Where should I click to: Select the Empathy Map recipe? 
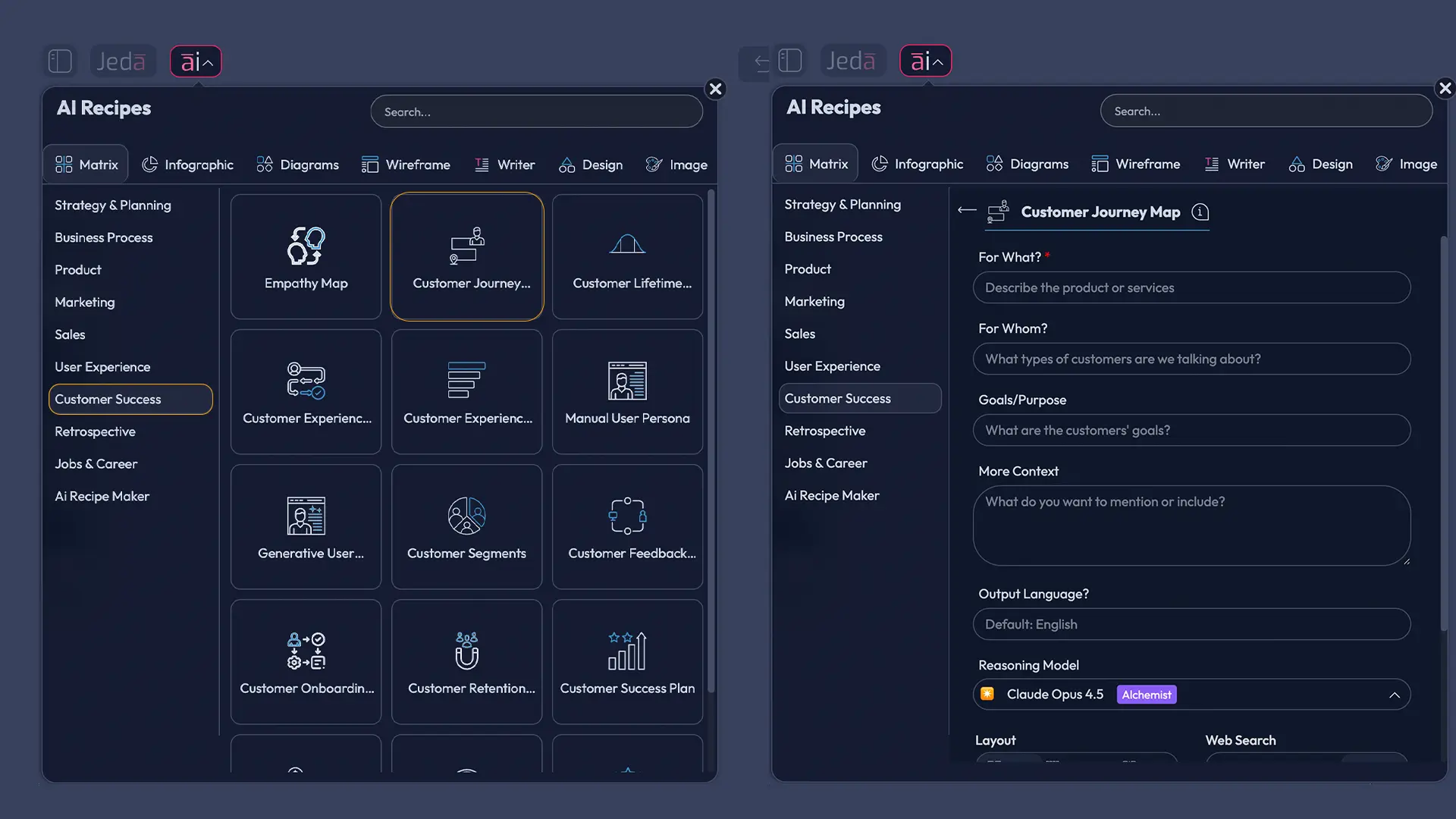[x=306, y=256]
